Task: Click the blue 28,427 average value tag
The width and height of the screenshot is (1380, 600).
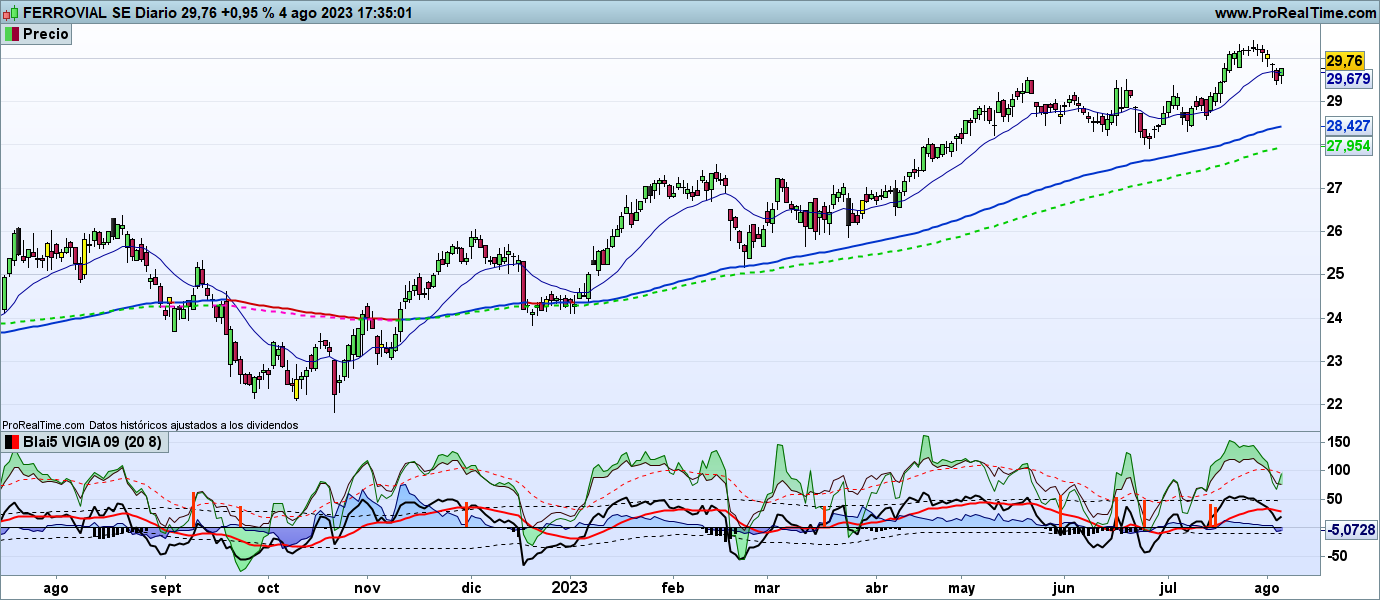Action: coord(1349,127)
